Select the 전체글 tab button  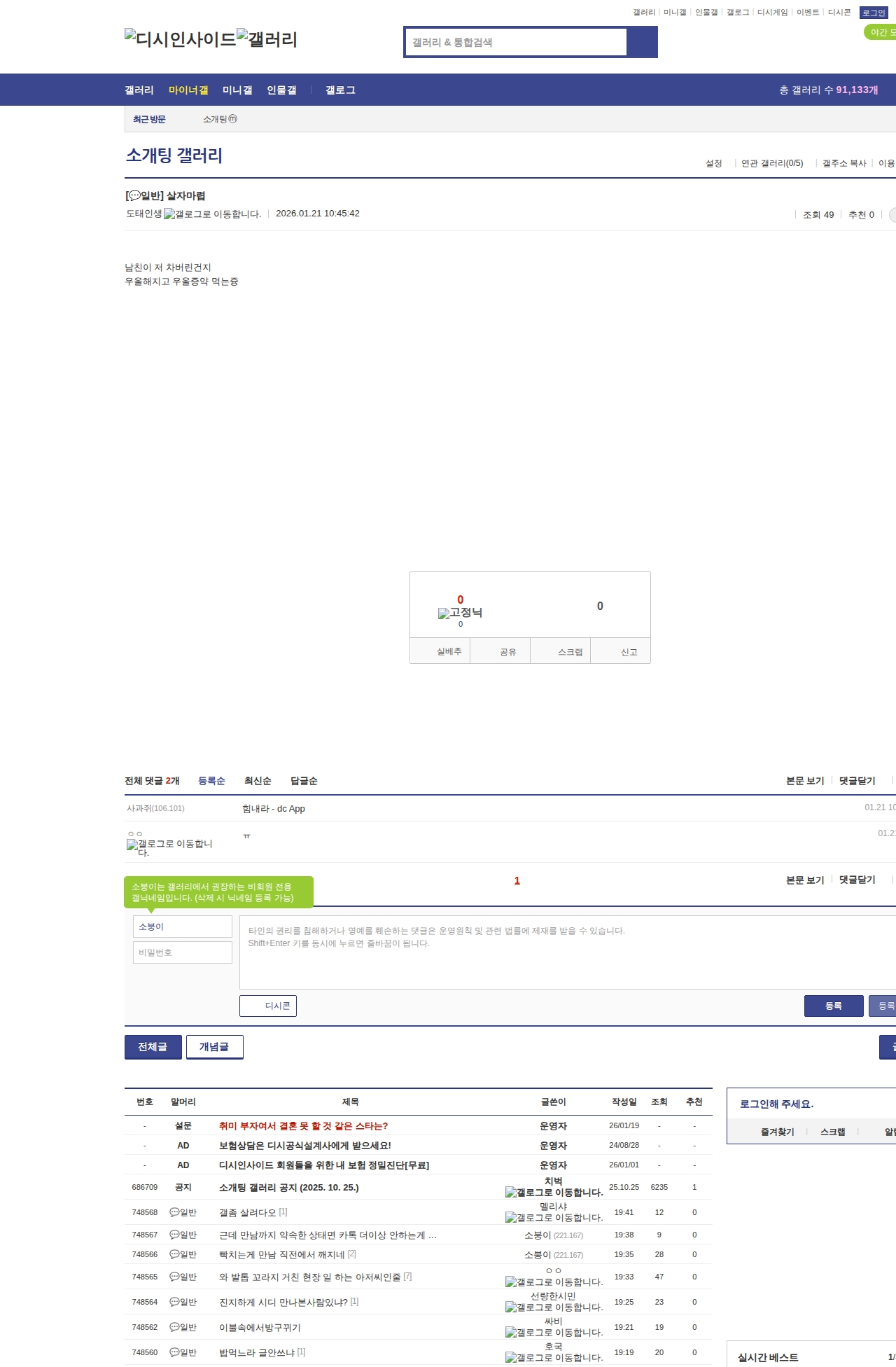[153, 1047]
